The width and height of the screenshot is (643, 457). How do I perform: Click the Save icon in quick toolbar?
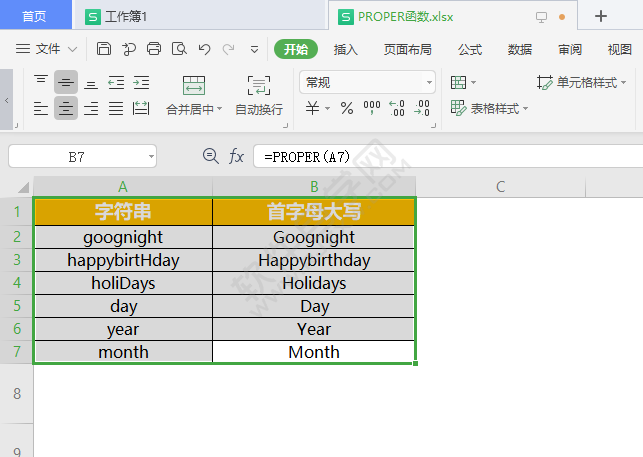(104, 49)
